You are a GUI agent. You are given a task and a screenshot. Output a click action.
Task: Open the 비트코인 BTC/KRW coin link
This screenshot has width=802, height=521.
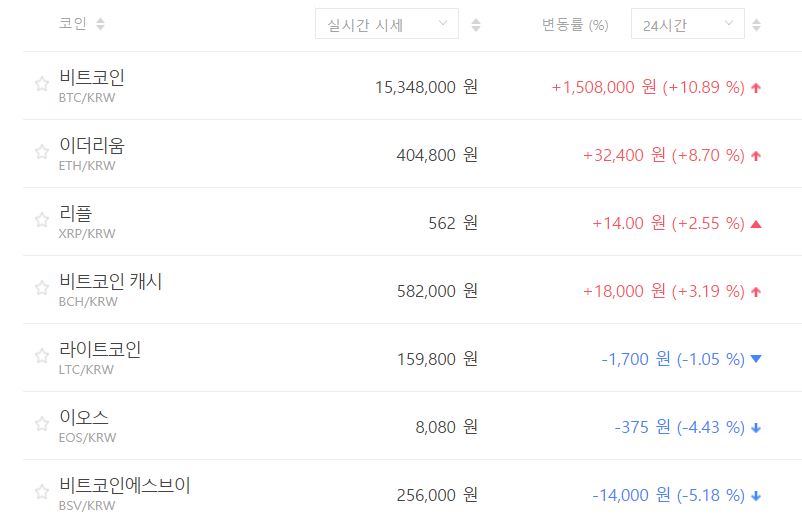tap(92, 78)
